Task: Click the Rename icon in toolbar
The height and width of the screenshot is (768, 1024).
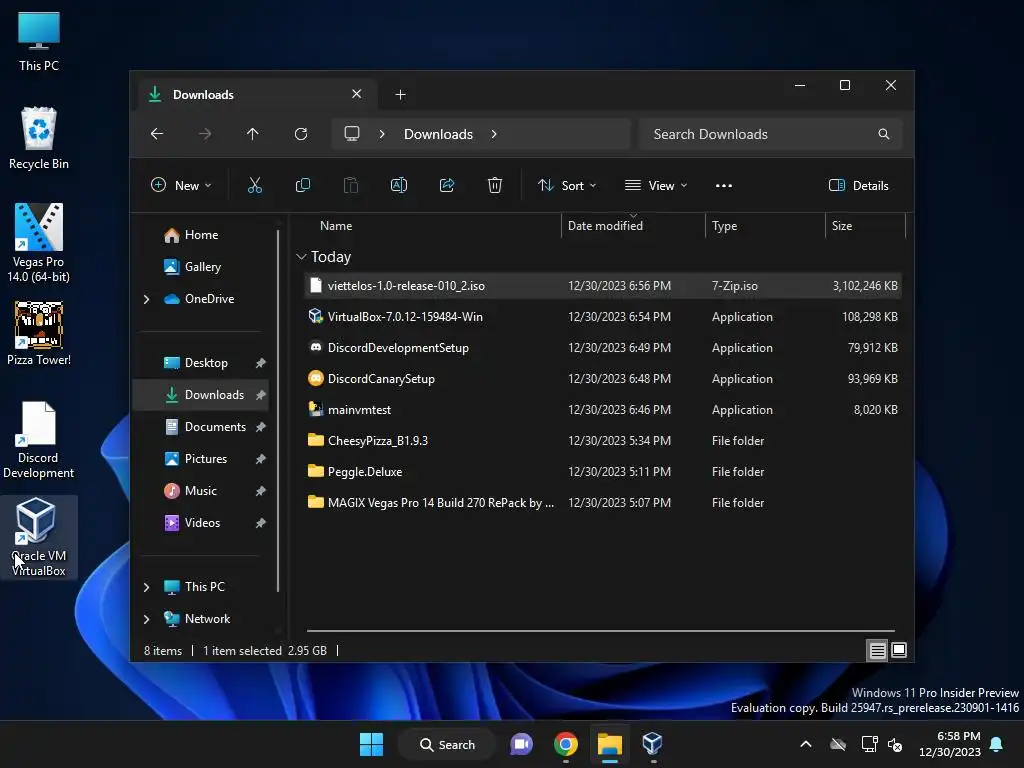Action: (x=399, y=185)
